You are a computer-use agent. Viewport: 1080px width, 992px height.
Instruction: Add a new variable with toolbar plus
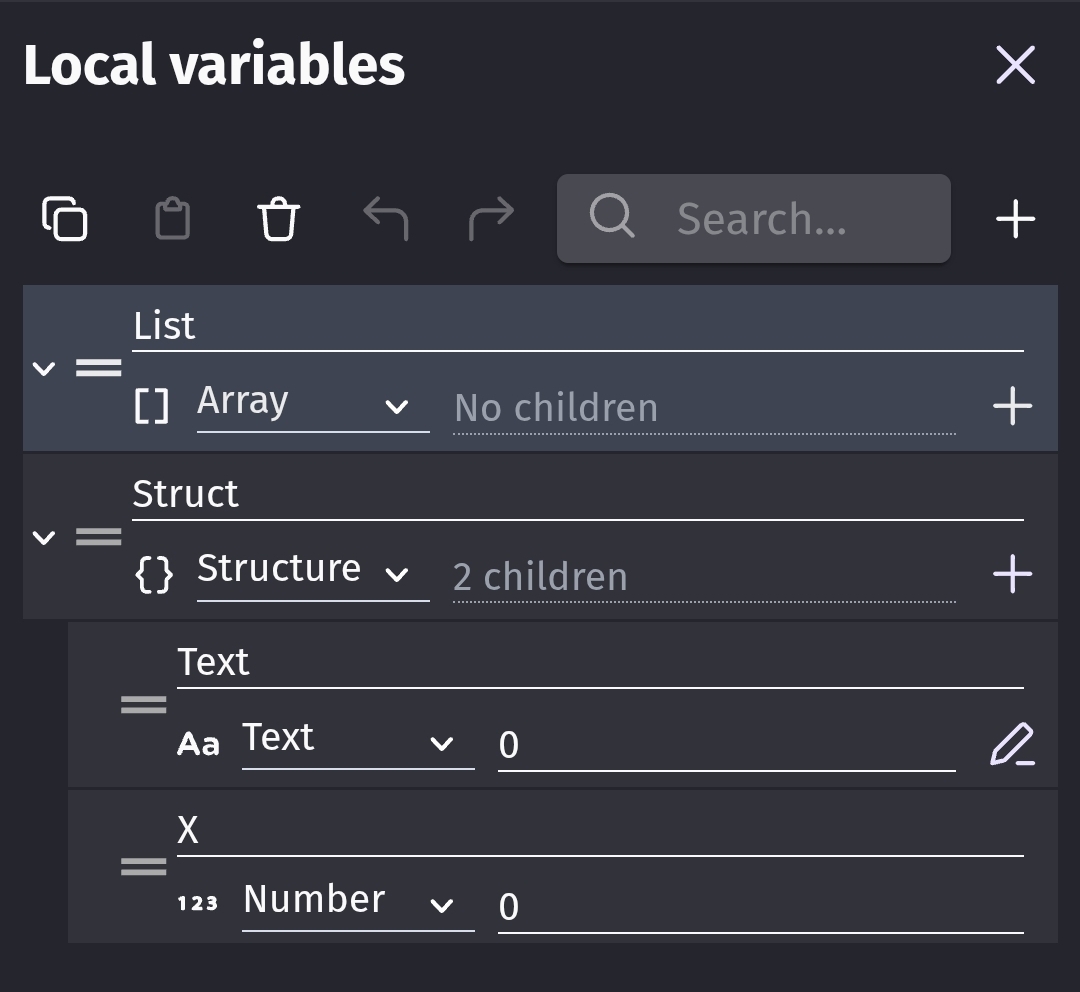pyautogui.click(x=1015, y=219)
